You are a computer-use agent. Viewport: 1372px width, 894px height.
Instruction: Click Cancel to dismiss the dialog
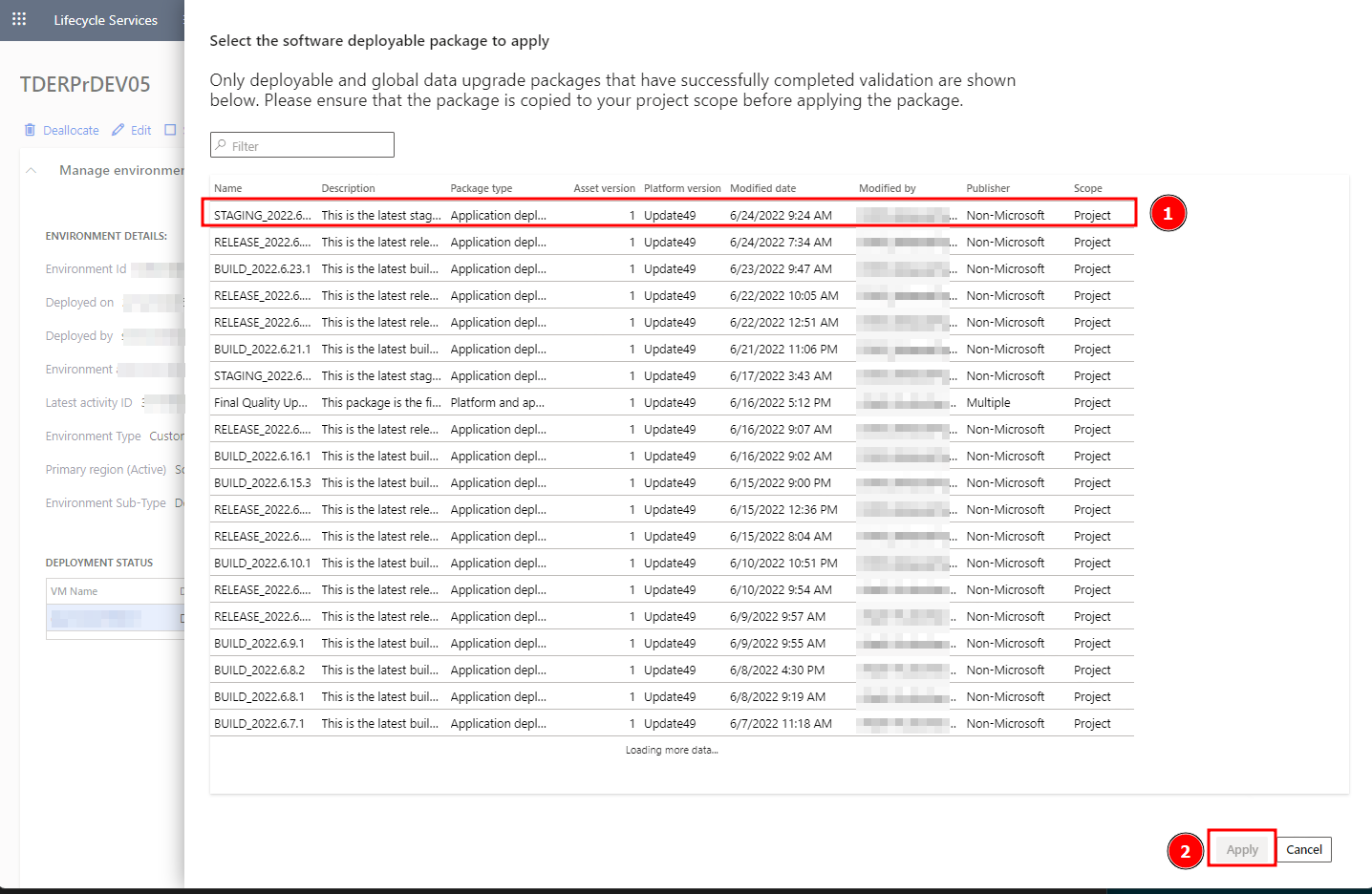coord(1303,848)
